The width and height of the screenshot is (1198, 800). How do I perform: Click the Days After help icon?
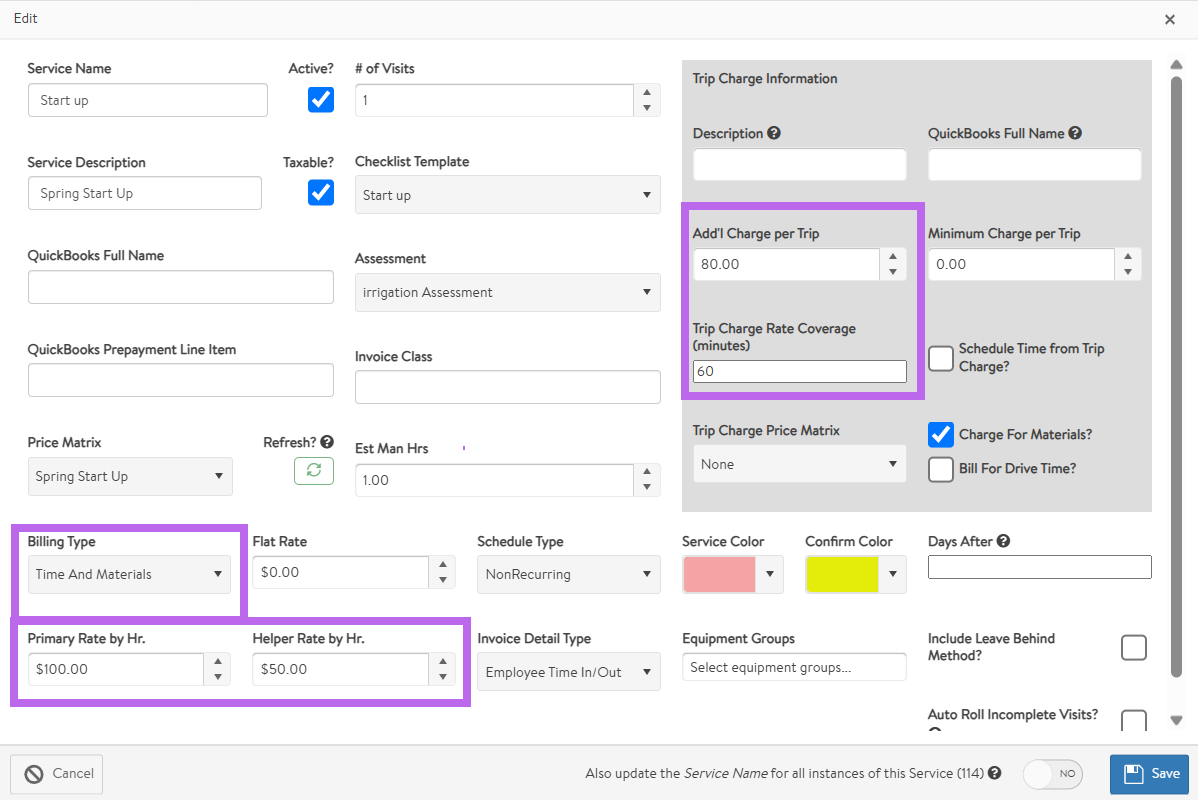coord(1003,541)
